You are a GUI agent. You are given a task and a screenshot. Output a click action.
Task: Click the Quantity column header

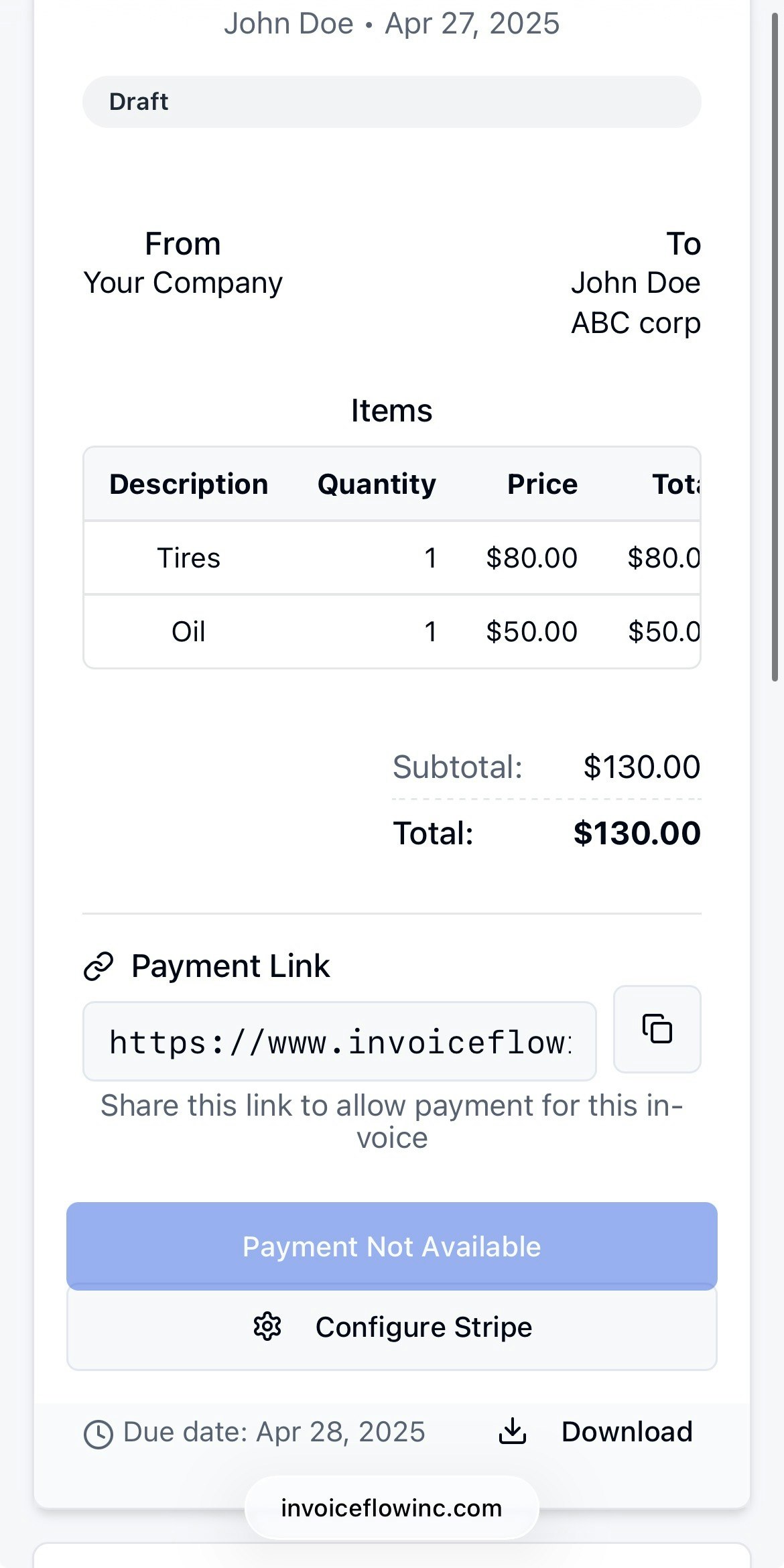tap(377, 484)
